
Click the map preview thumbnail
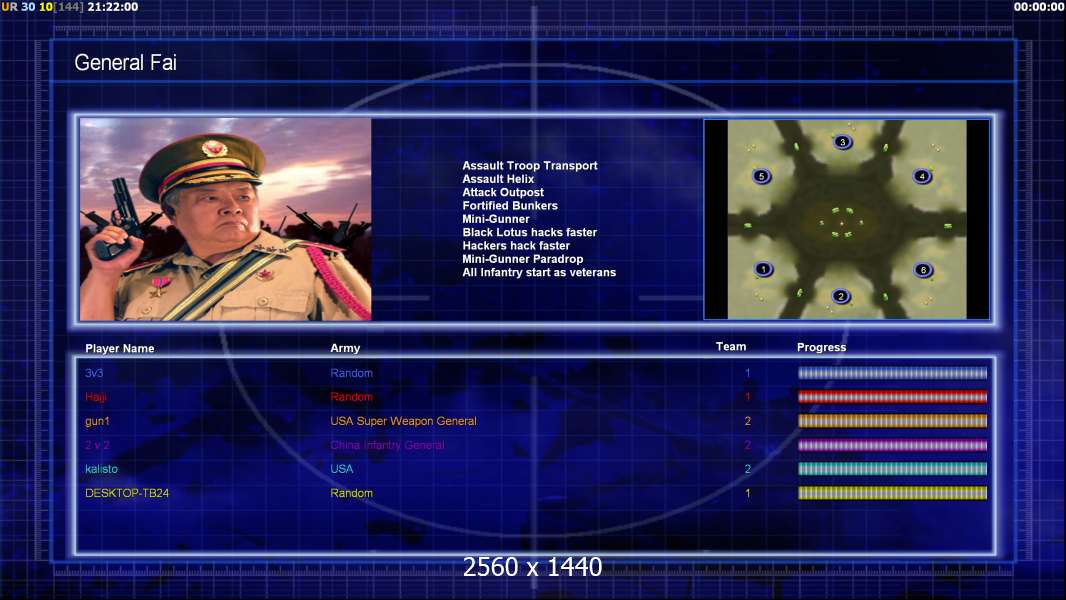coord(846,219)
